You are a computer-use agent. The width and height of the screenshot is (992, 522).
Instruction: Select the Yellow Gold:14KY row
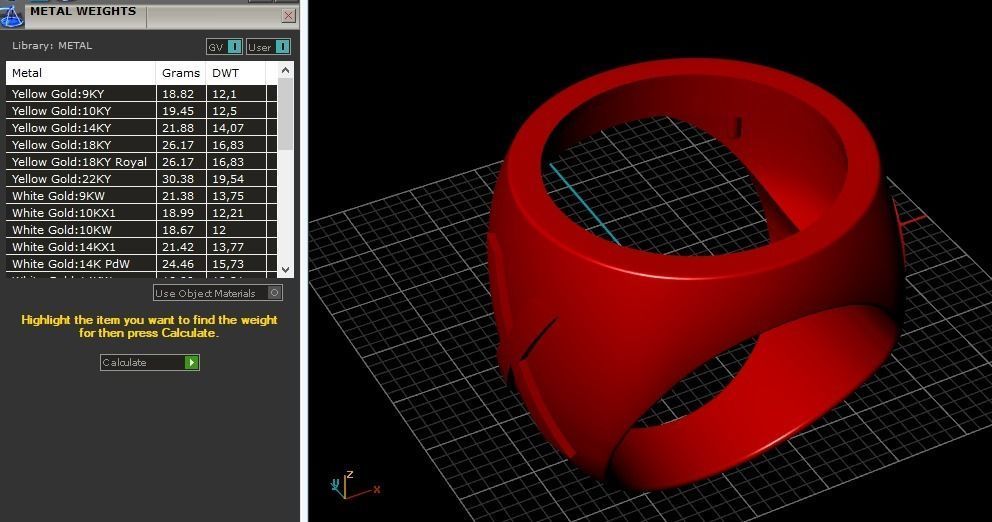point(142,128)
